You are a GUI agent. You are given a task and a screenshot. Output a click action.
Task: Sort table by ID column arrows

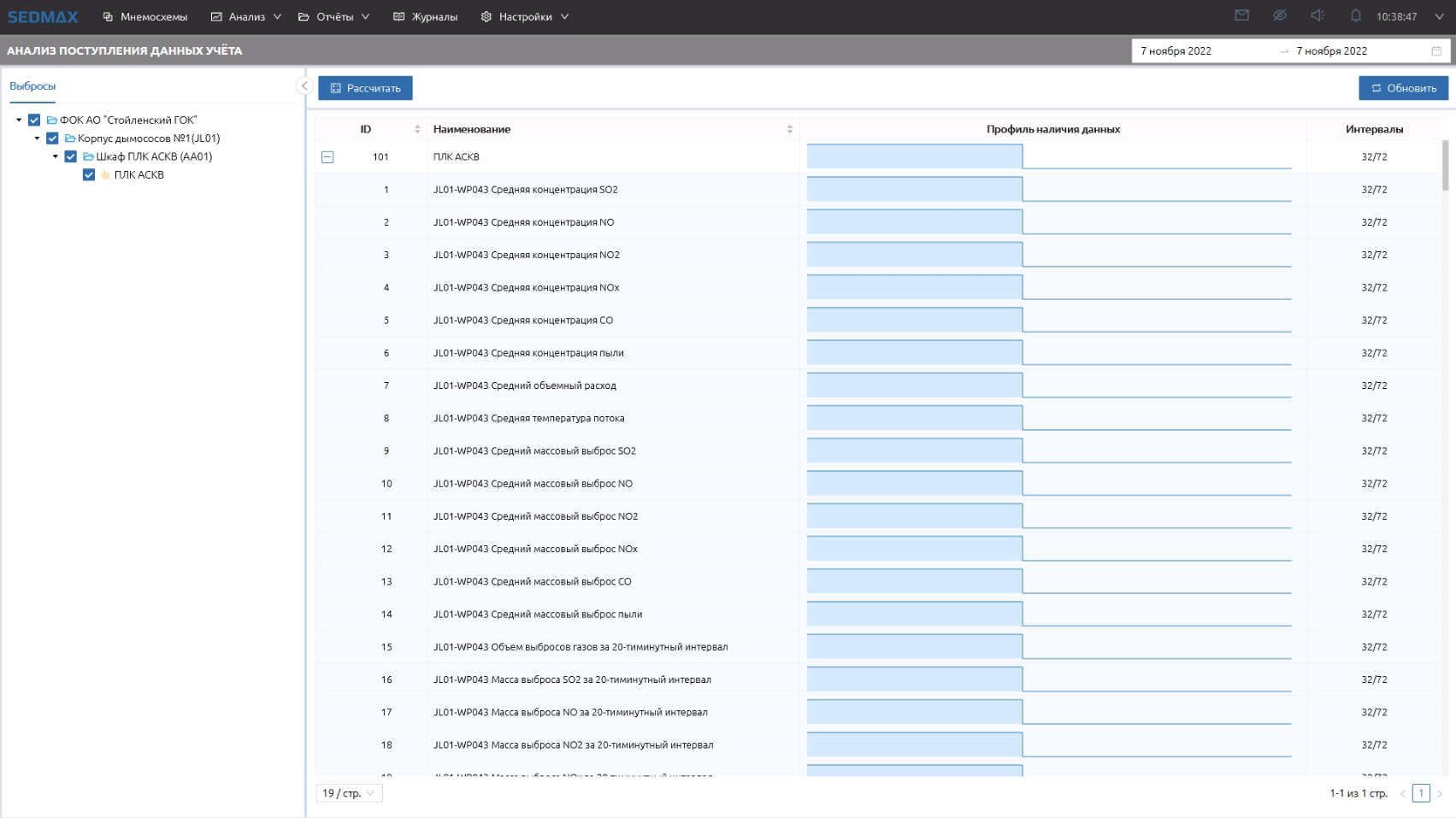tap(417, 129)
